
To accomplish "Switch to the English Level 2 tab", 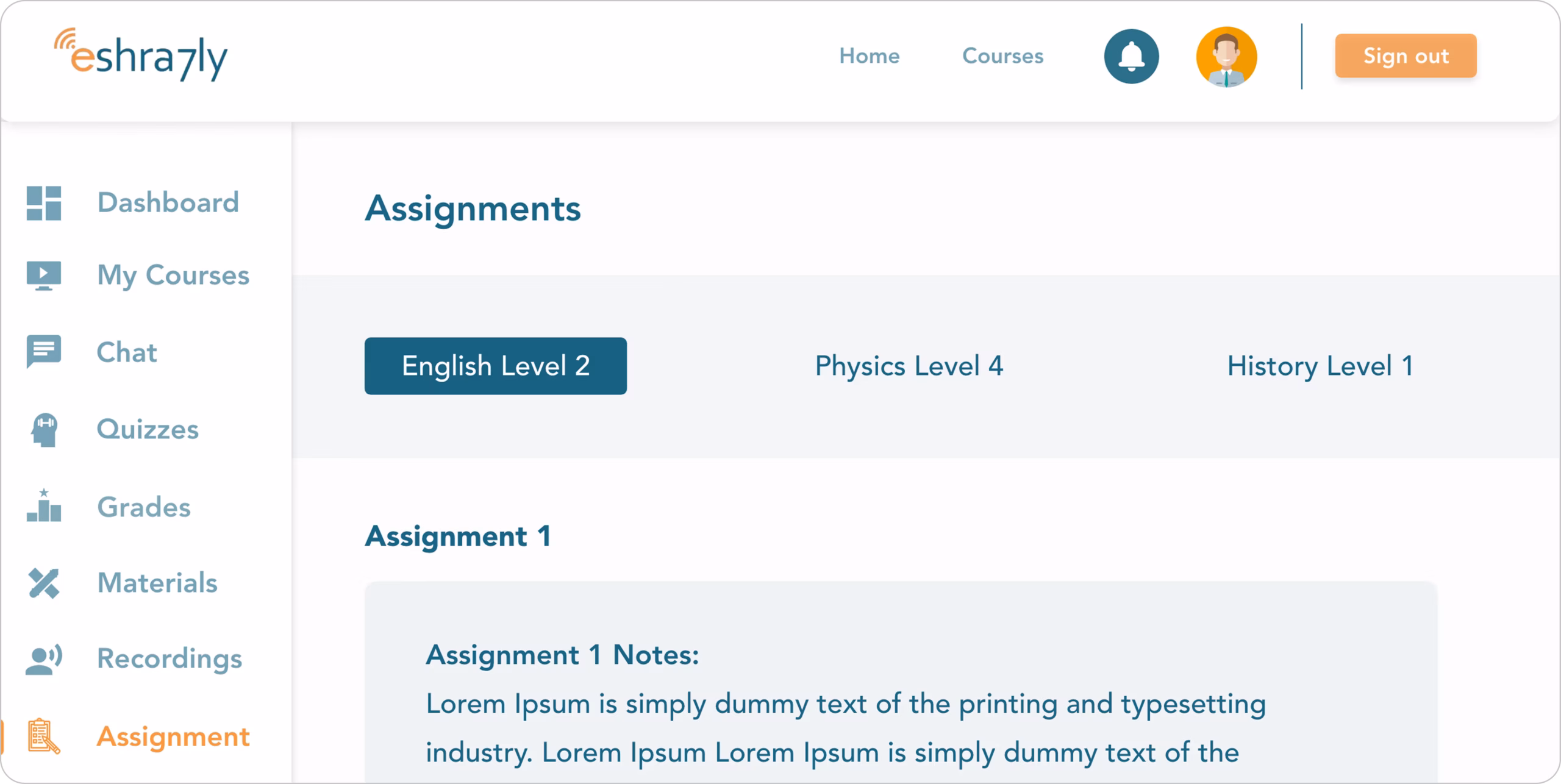I will tap(496, 366).
